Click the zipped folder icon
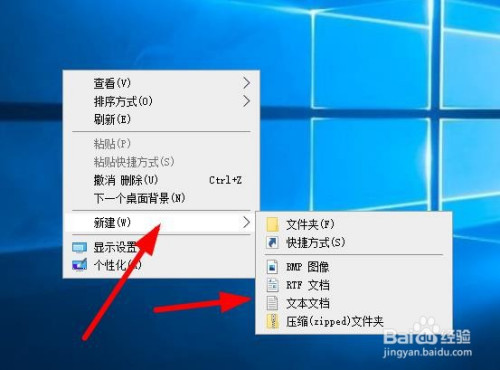This screenshot has height=370, width=500. tap(272, 321)
